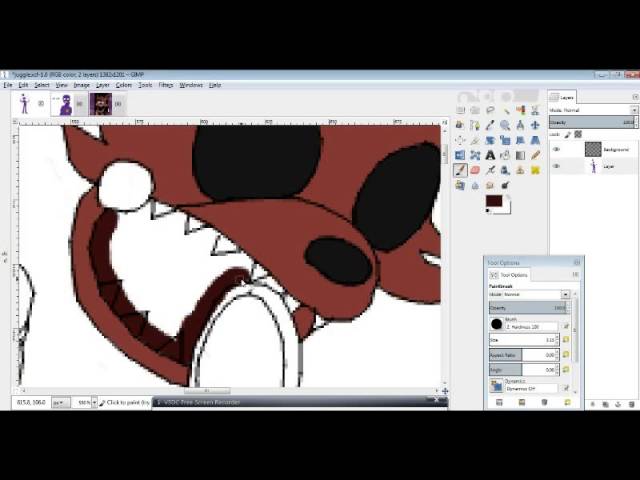
Task: Save tool options preset button
Action: [x=499, y=402]
